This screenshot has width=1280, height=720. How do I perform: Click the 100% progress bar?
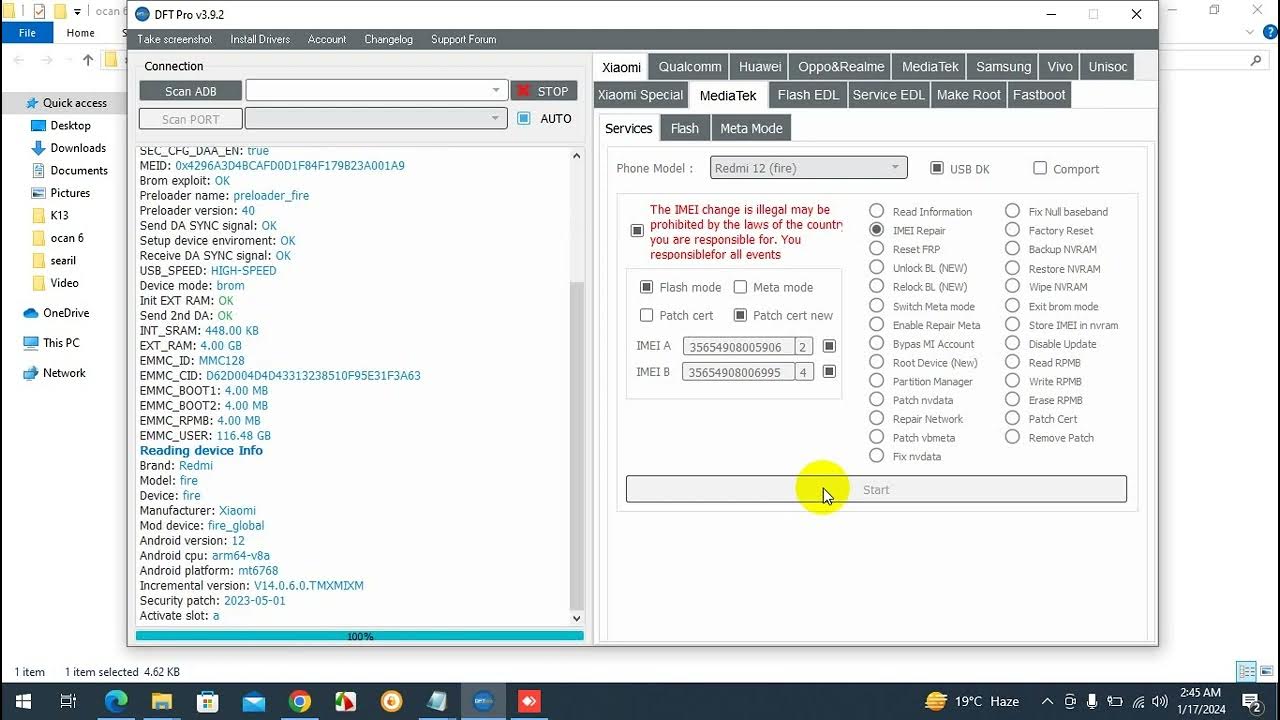360,636
